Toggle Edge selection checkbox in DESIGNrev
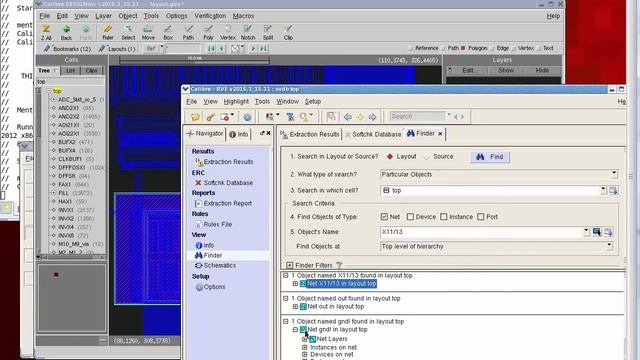This screenshot has width=640, height=360. (x=492, y=48)
